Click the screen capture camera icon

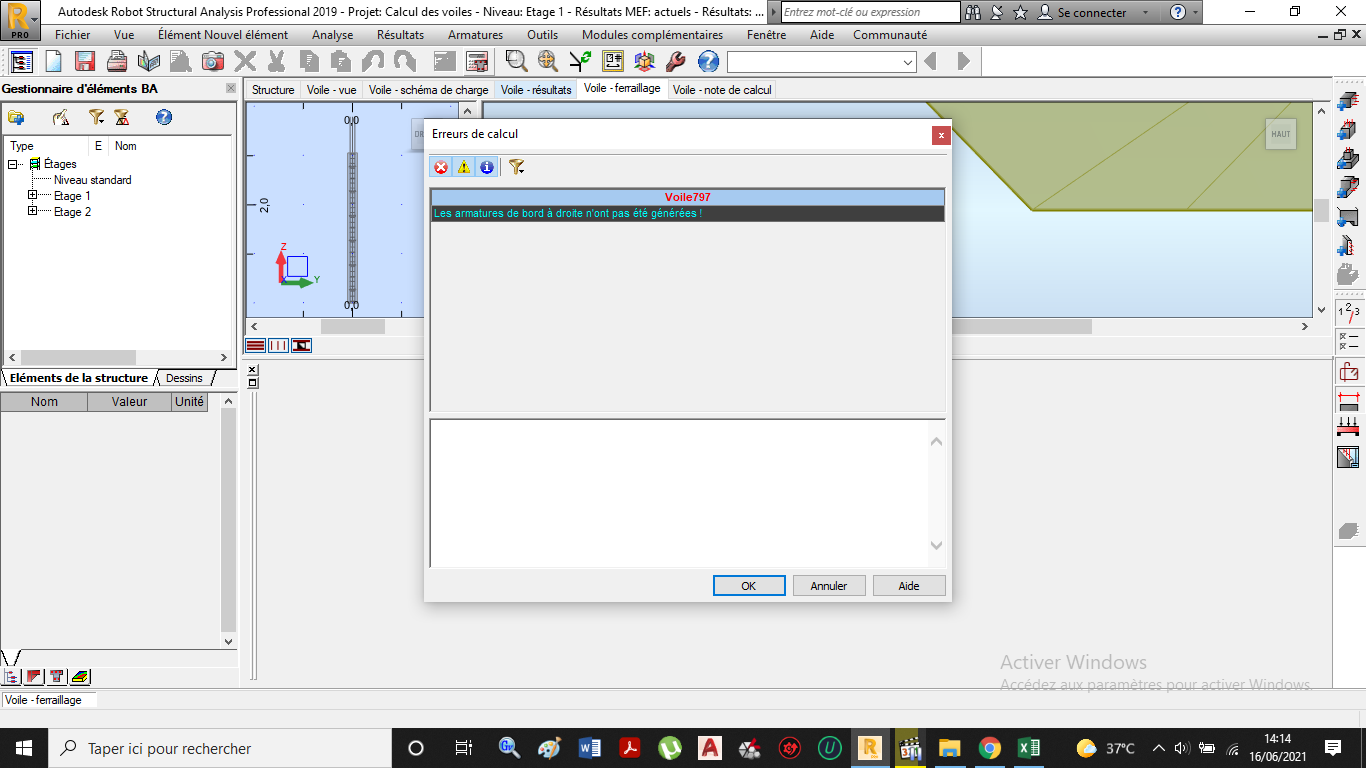(x=213, y=61)
